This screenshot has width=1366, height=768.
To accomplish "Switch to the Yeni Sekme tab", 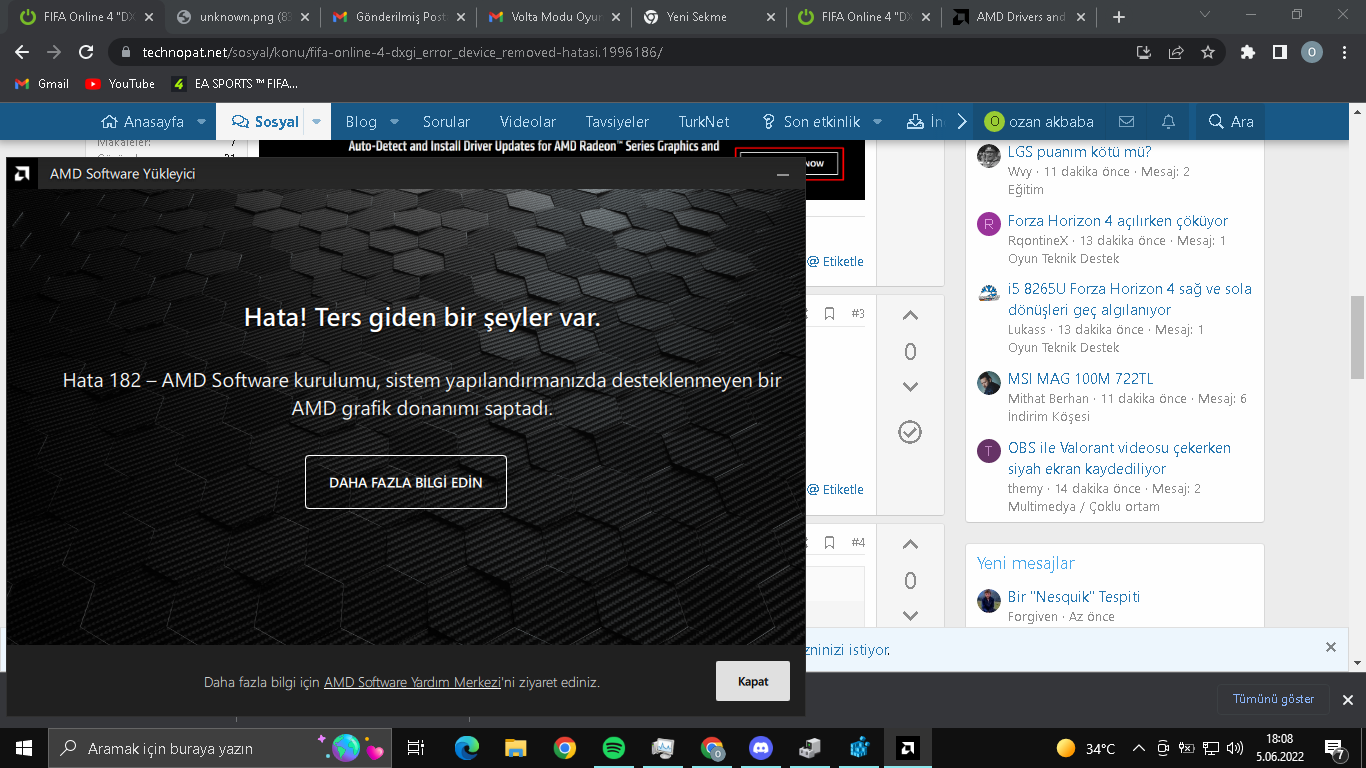I will point(710,17).
